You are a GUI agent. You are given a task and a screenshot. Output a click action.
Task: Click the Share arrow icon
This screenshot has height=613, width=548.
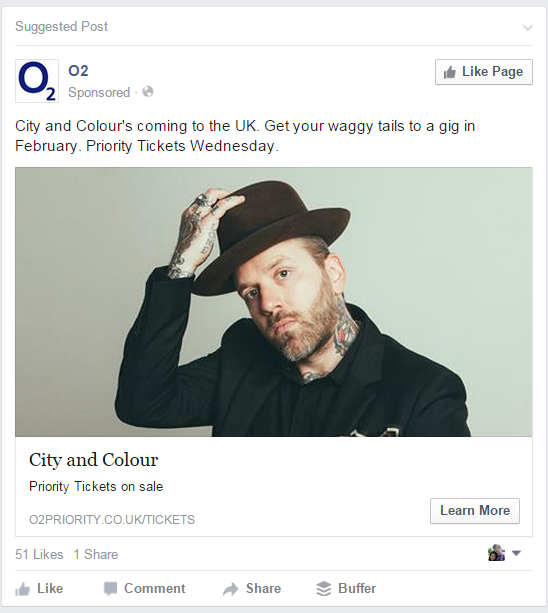click(x=231, y=589)
